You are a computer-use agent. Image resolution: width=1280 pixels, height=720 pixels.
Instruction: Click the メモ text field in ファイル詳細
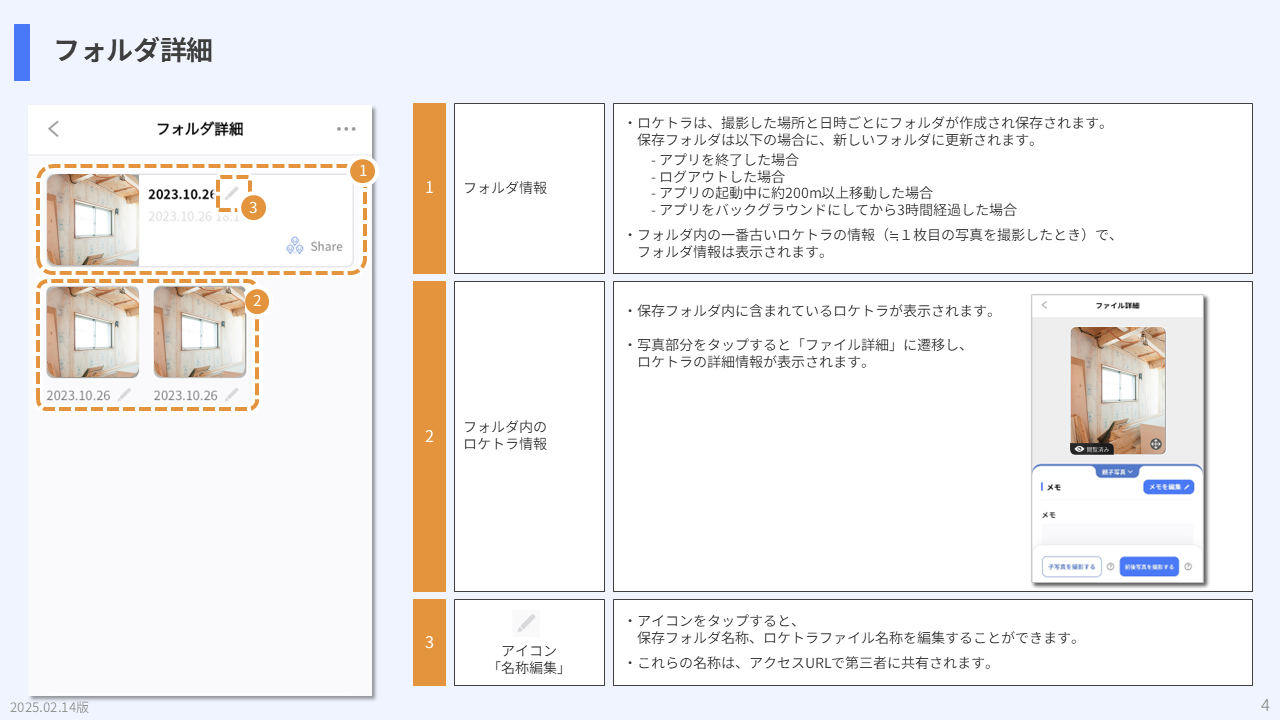tap(1117, 533)
